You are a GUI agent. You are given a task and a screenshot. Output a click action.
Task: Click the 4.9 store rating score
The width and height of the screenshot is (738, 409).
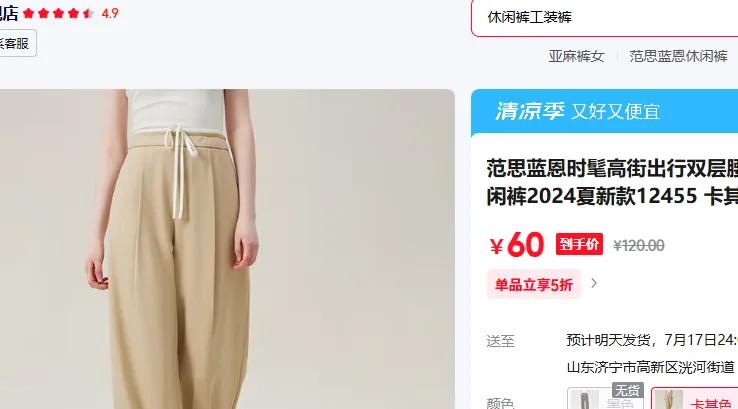(x=110, y=13)
